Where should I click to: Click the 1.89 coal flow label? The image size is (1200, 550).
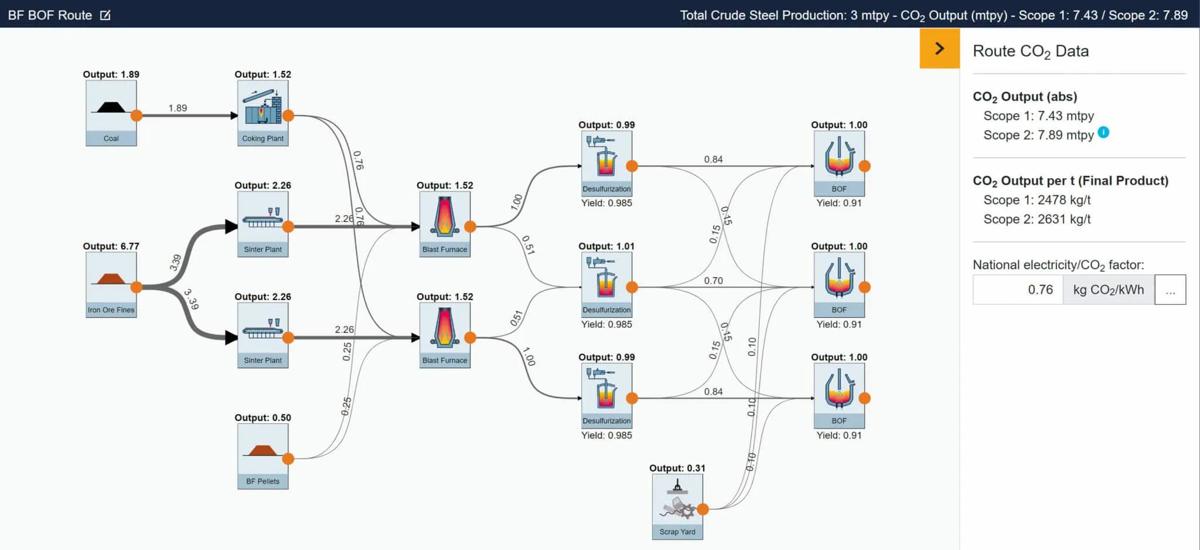pos(178,108)
